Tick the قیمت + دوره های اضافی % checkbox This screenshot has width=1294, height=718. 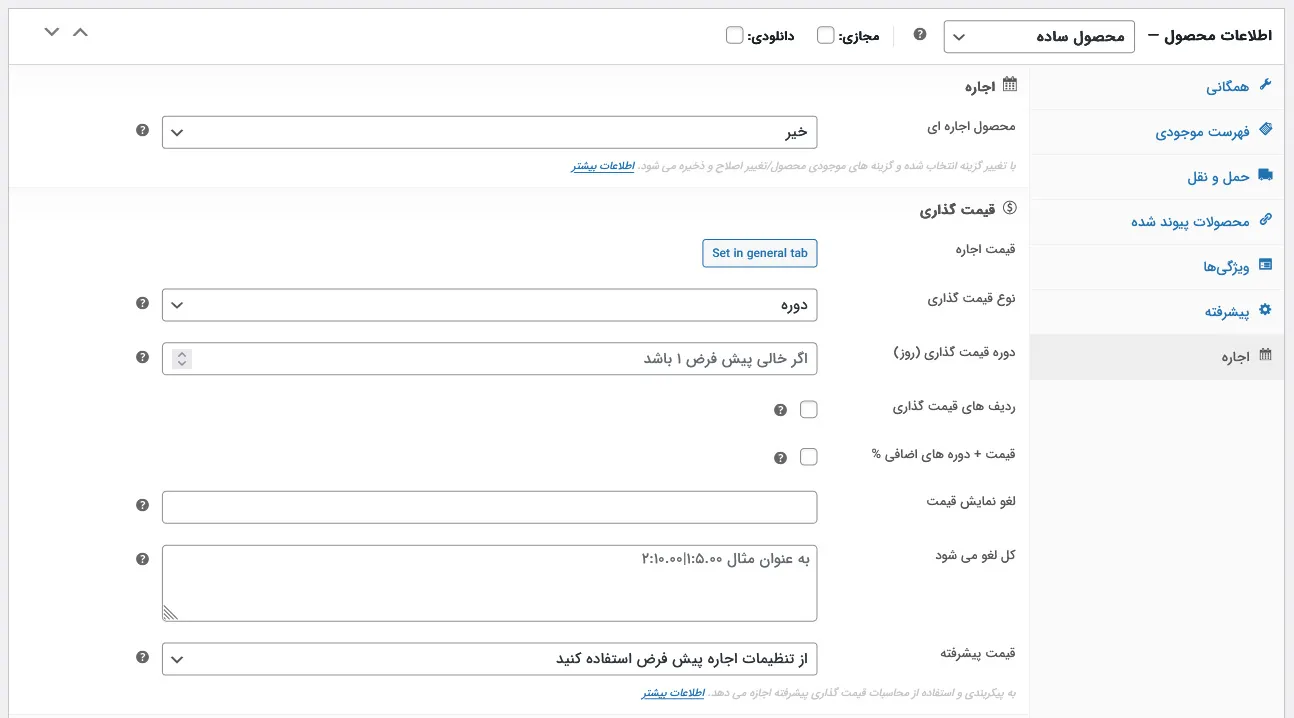point(809,457)
